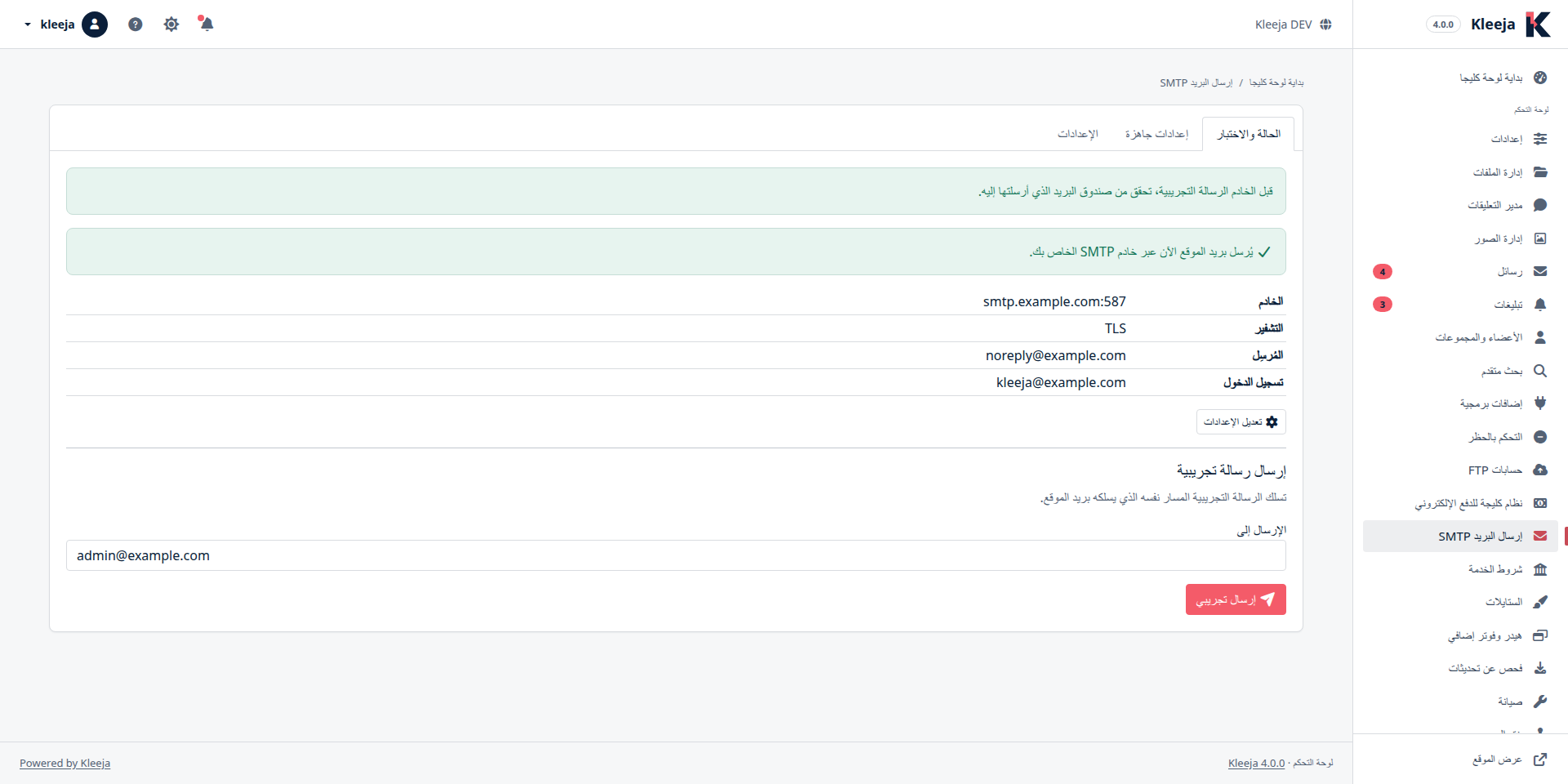Open the Kleeja 4.0.0 footer link
This screenshot has height=784, width=1568.
point(1256,763)
